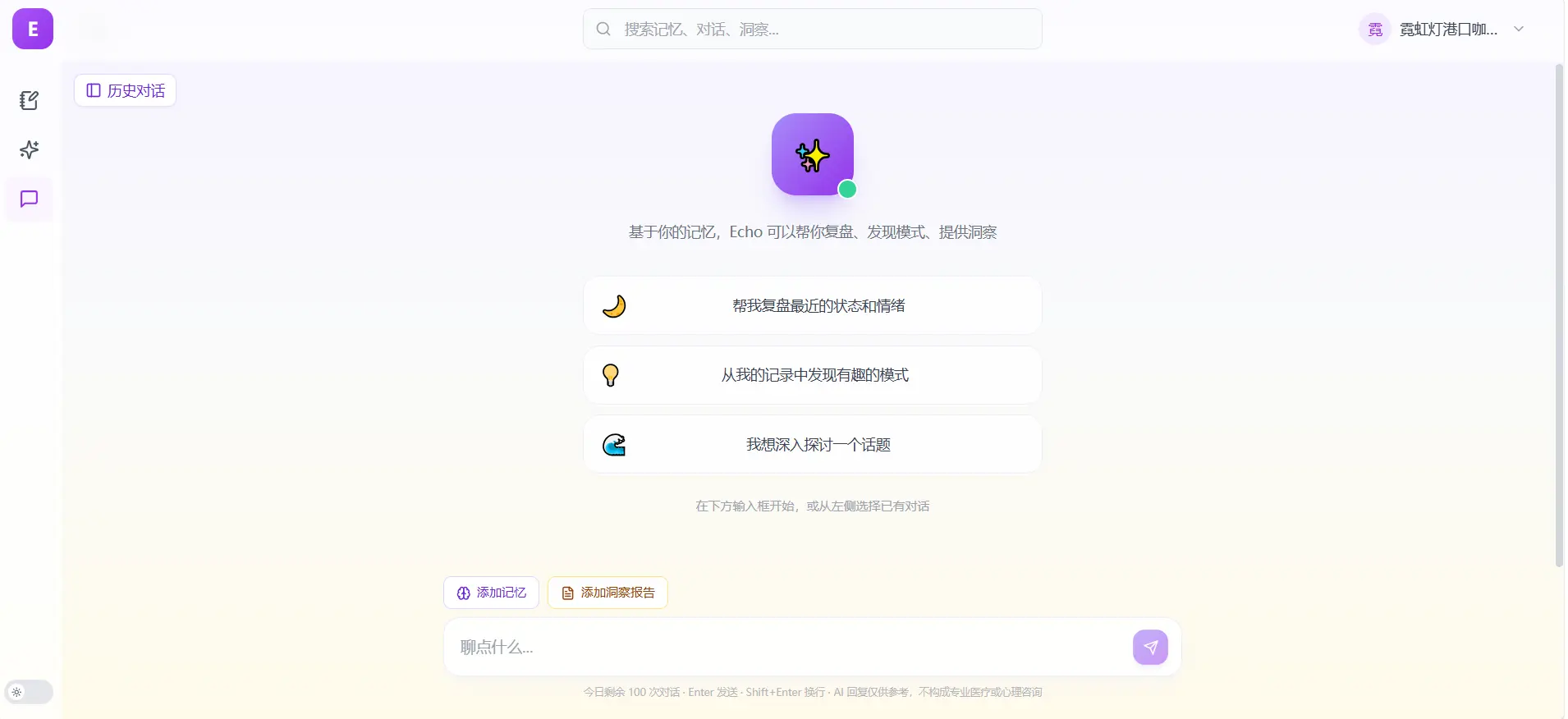Click the page vertical scrollbar
This screenshot has width=1568, height=719.
tap(1560, 316)
